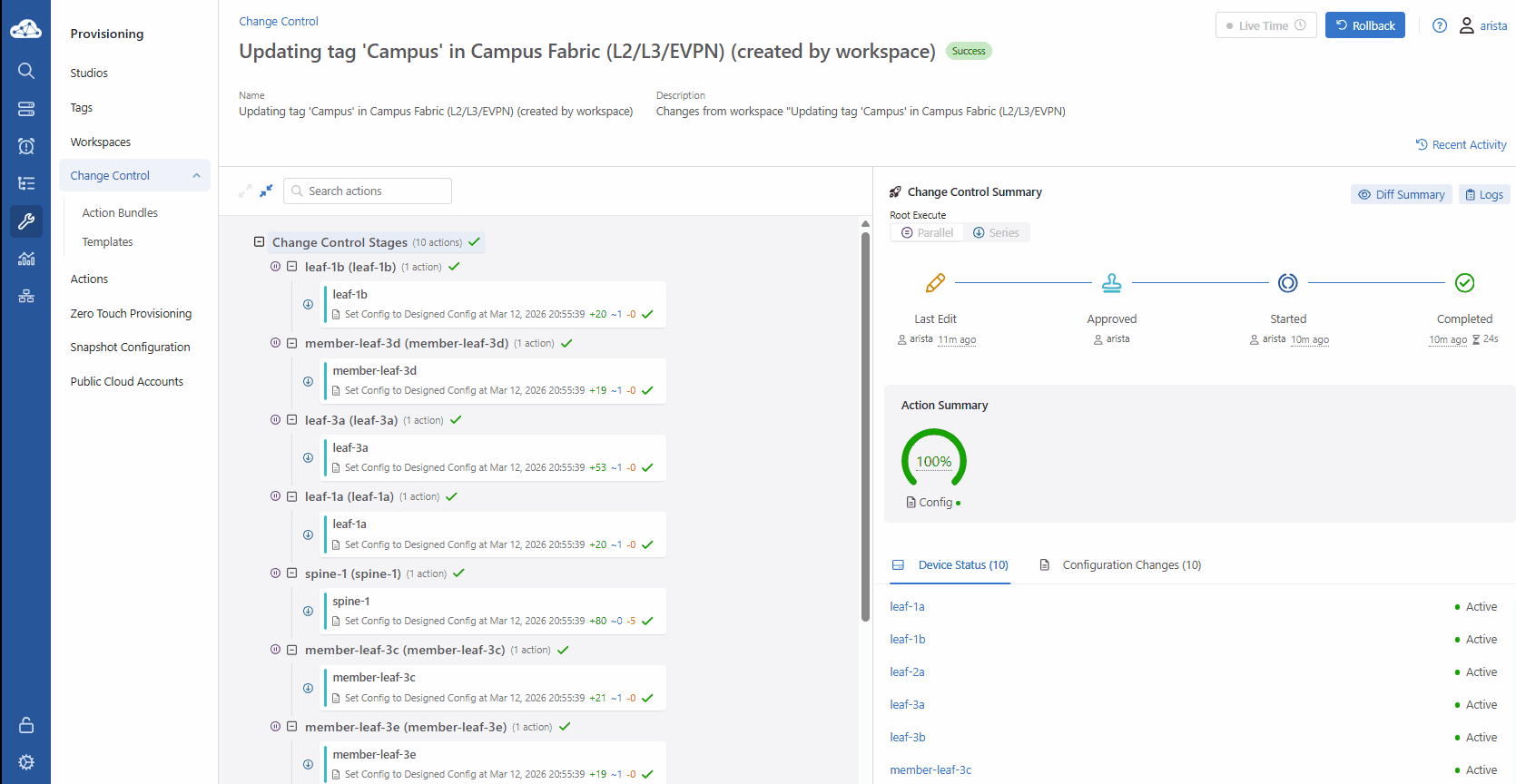Screen dimensions: 1516x784
Task: Open the Dashboards chart icon in sidebar
Action: [x=26, y=259]
